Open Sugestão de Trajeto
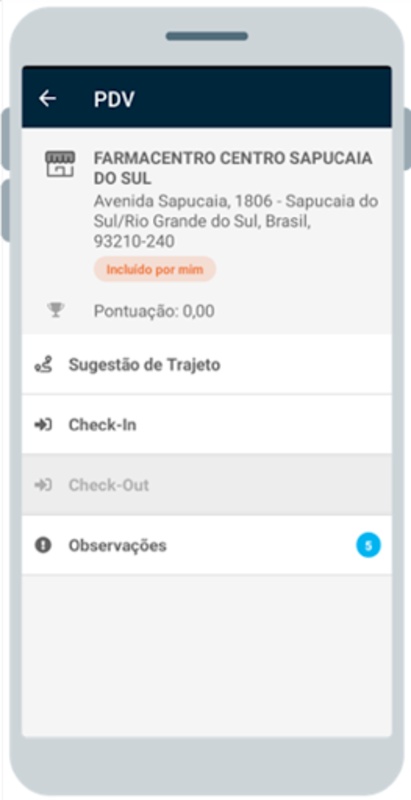 pyautogui.click(x=207, y=364)
